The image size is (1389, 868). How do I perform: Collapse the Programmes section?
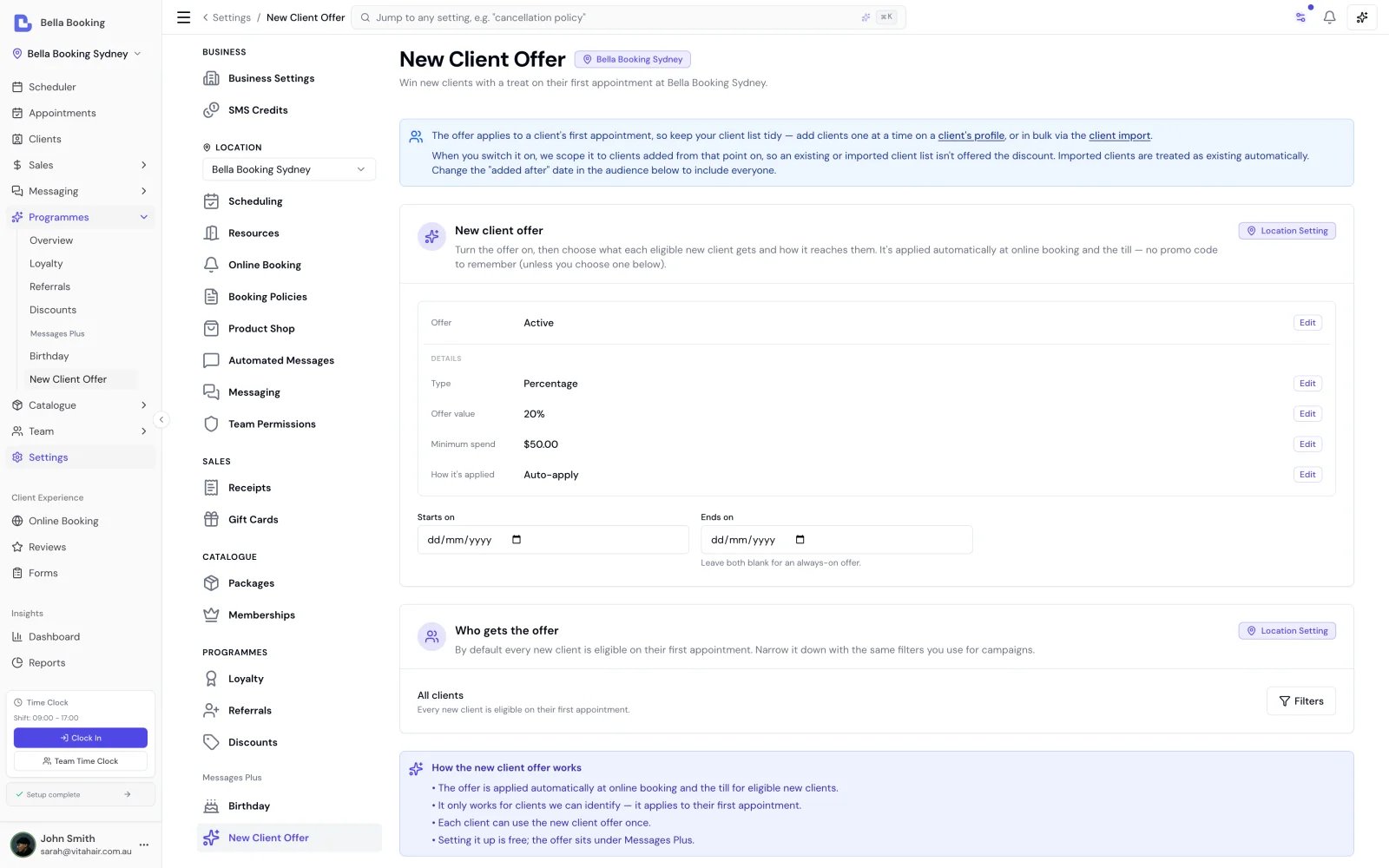click(x=144, y=217)
